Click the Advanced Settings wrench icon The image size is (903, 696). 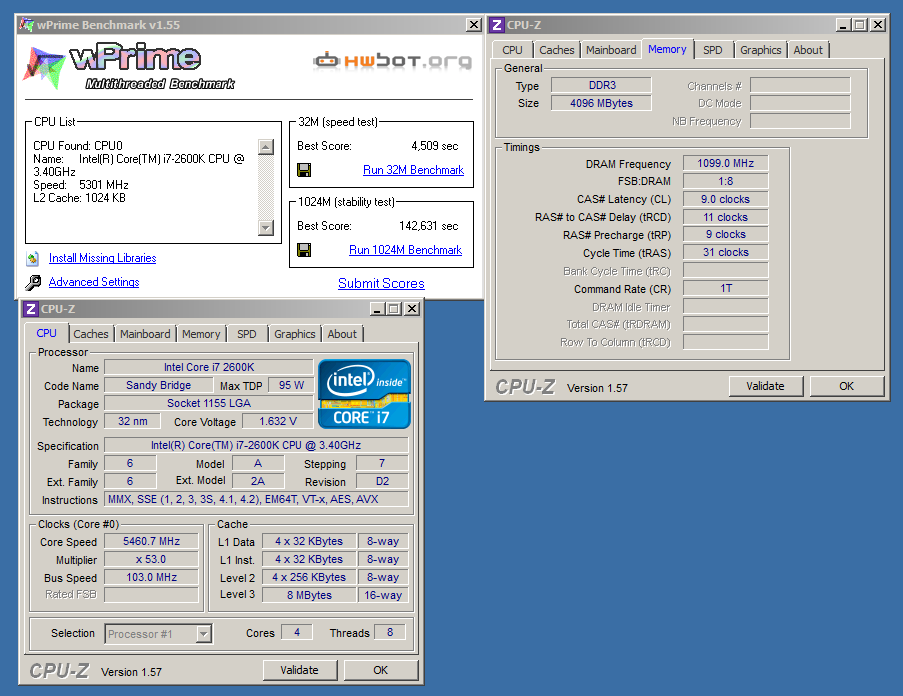(33, 282)
